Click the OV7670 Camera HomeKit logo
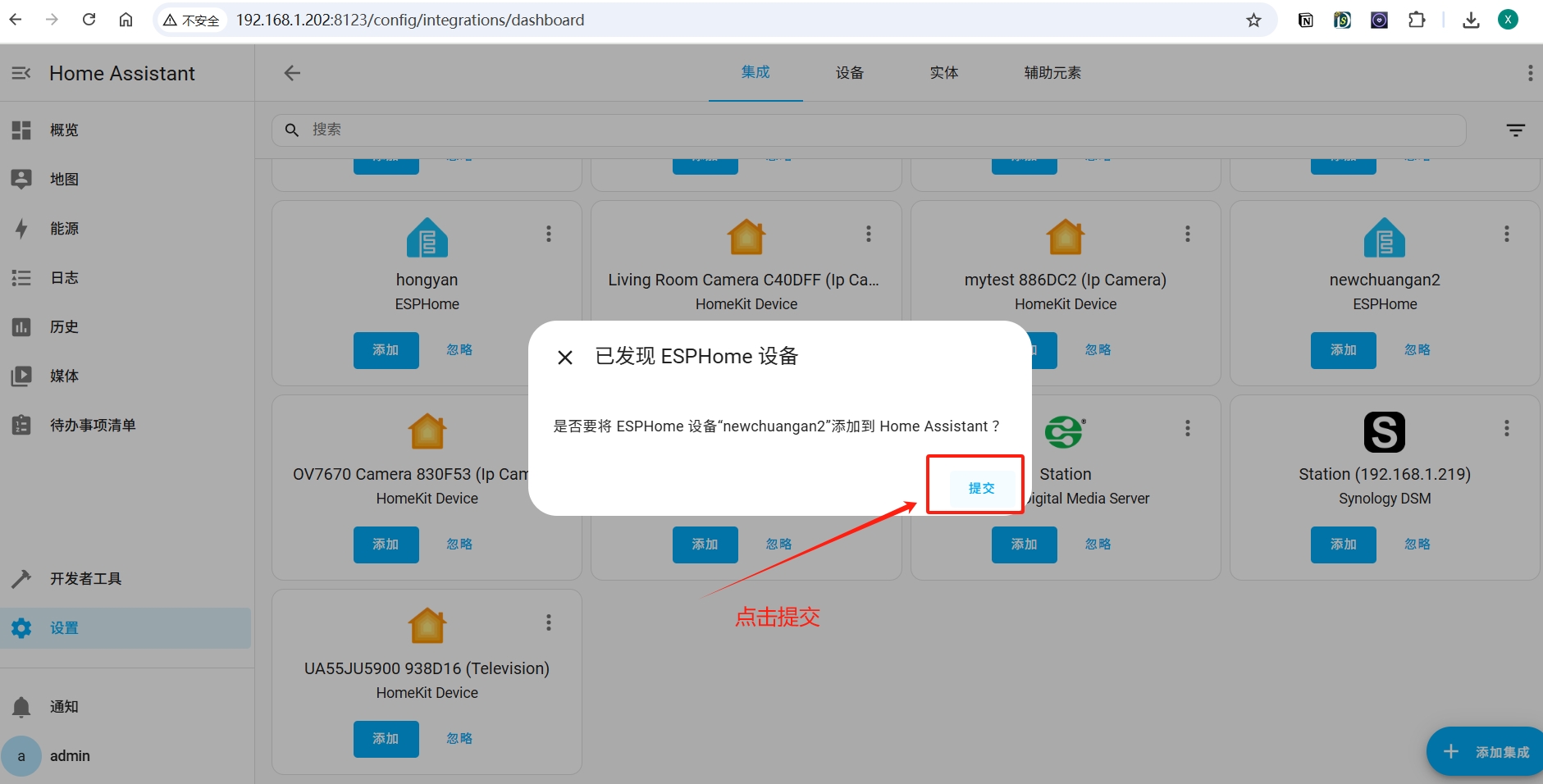 click(x=427, y=432)
